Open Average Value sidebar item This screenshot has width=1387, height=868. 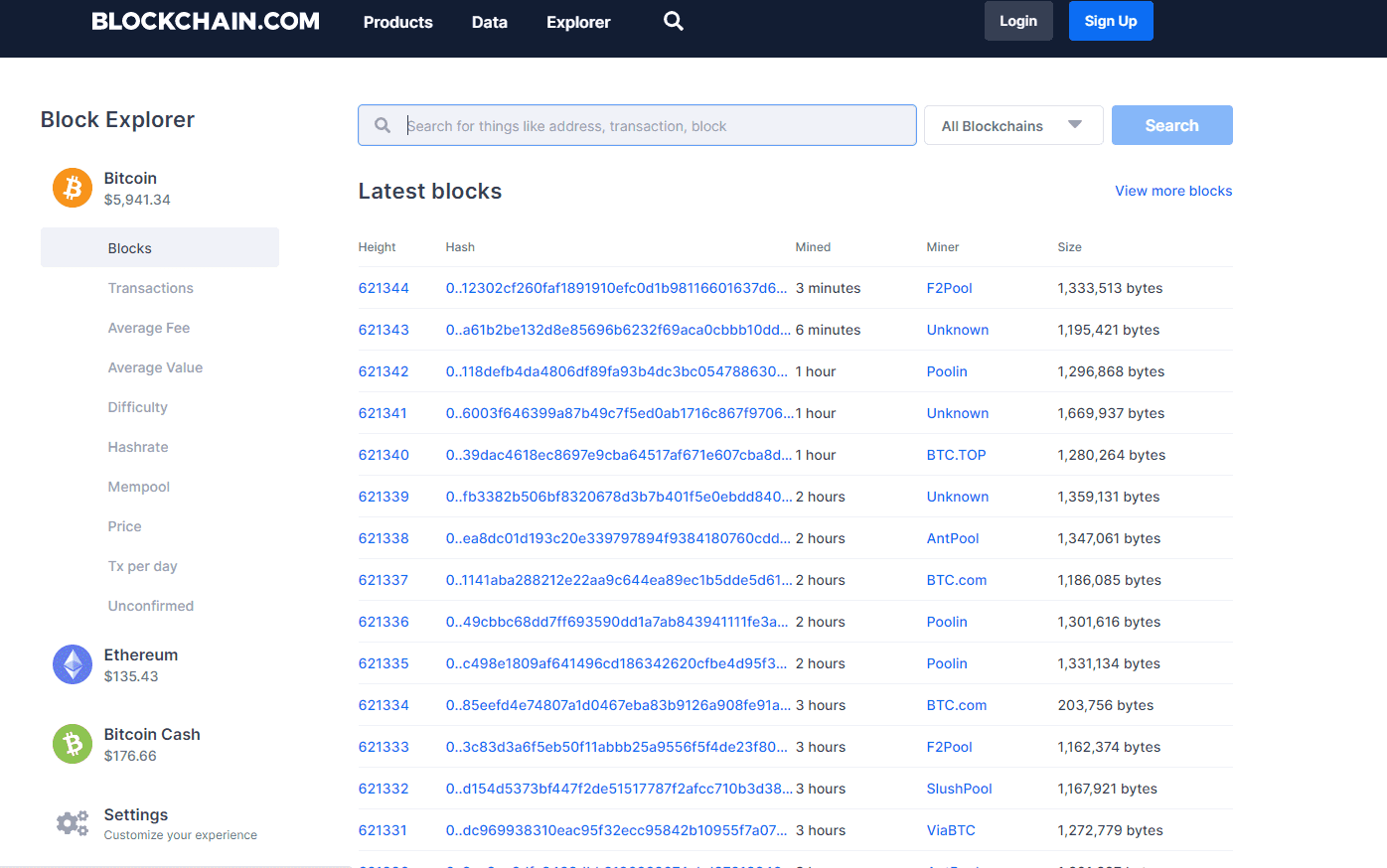(x=155, y=367)
